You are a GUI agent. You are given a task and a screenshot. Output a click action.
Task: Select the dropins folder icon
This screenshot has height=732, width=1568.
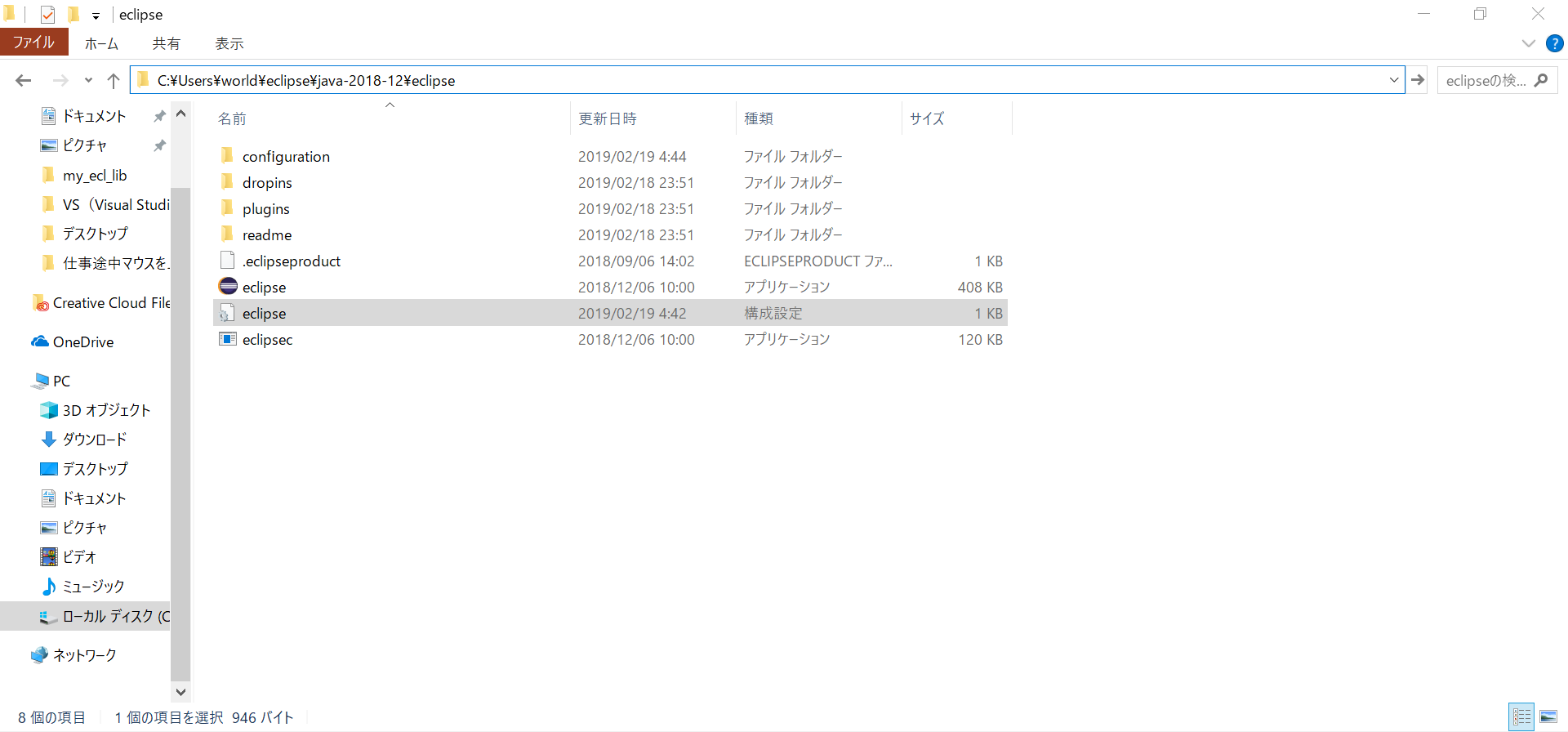[227, 182]
